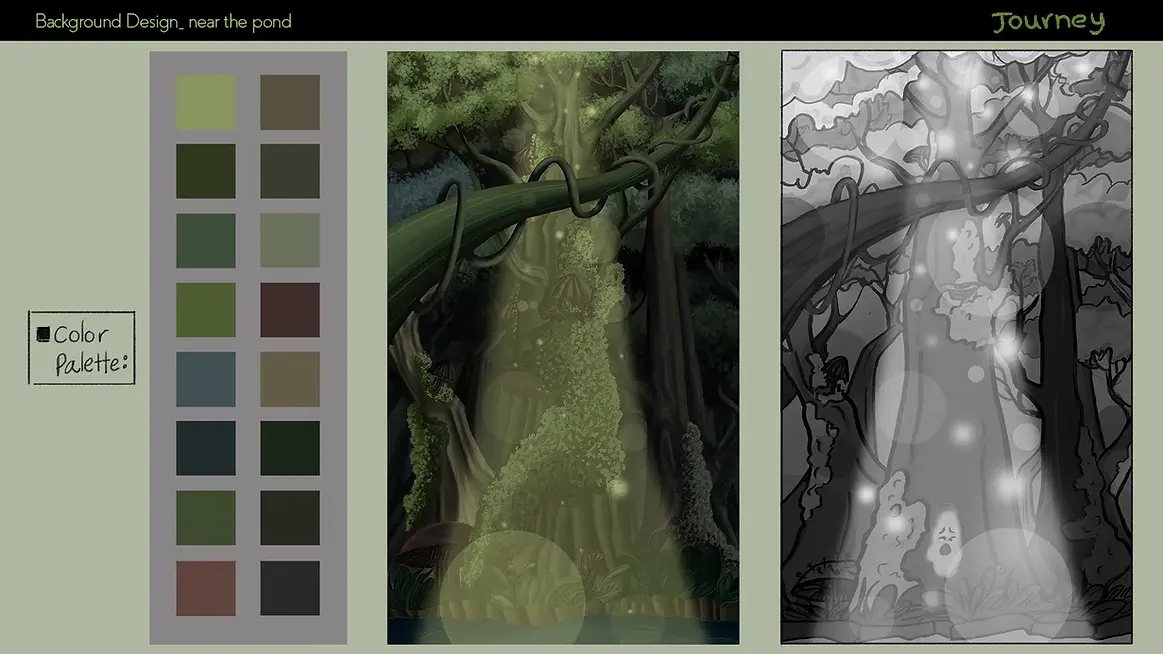Image resolution: width=1163 pixels, height=654 pixels.
Task: Click second-row right dark gray-olive swatch
Action: pos(290,171)
